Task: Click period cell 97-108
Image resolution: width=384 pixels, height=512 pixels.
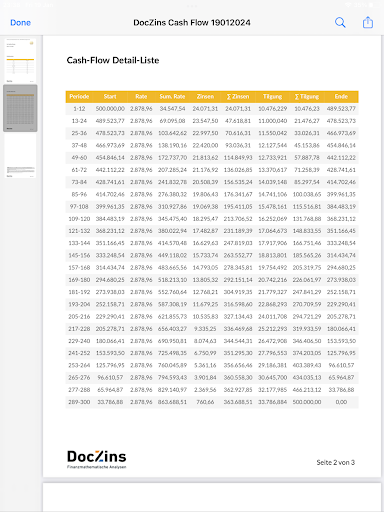Action: pyautogui.click(x=79, y=207)
